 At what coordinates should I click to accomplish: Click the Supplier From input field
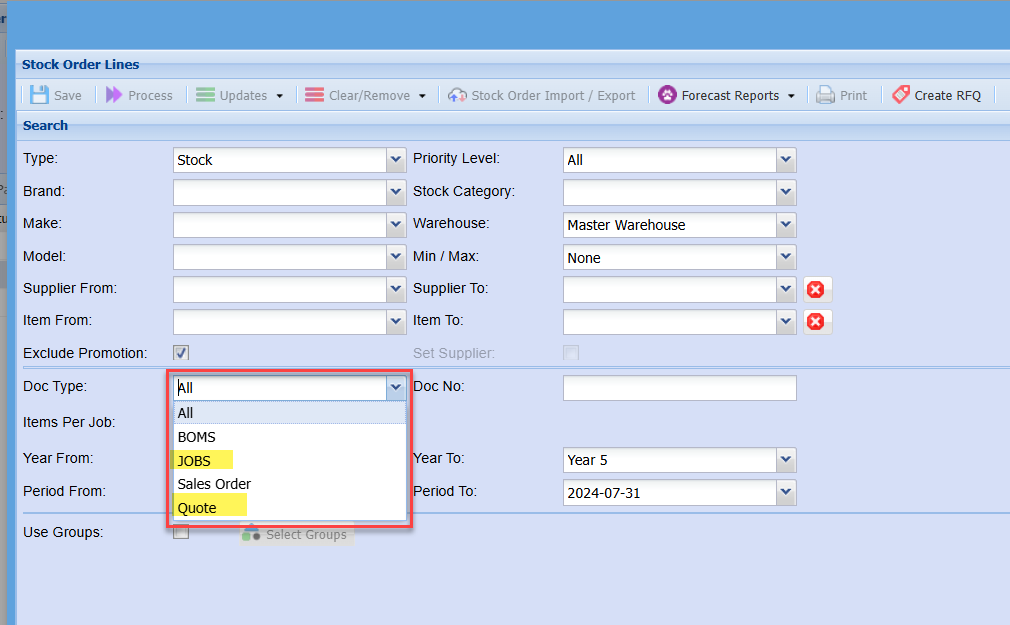(280, 289)
